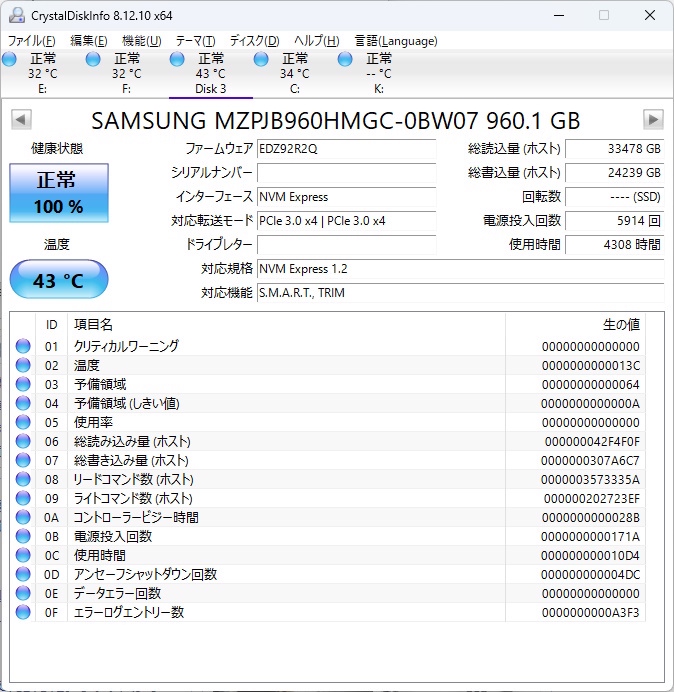Screen dimensions: 674x692
Task: Click the 正常 100 % health status button
Action: (59, 193)
